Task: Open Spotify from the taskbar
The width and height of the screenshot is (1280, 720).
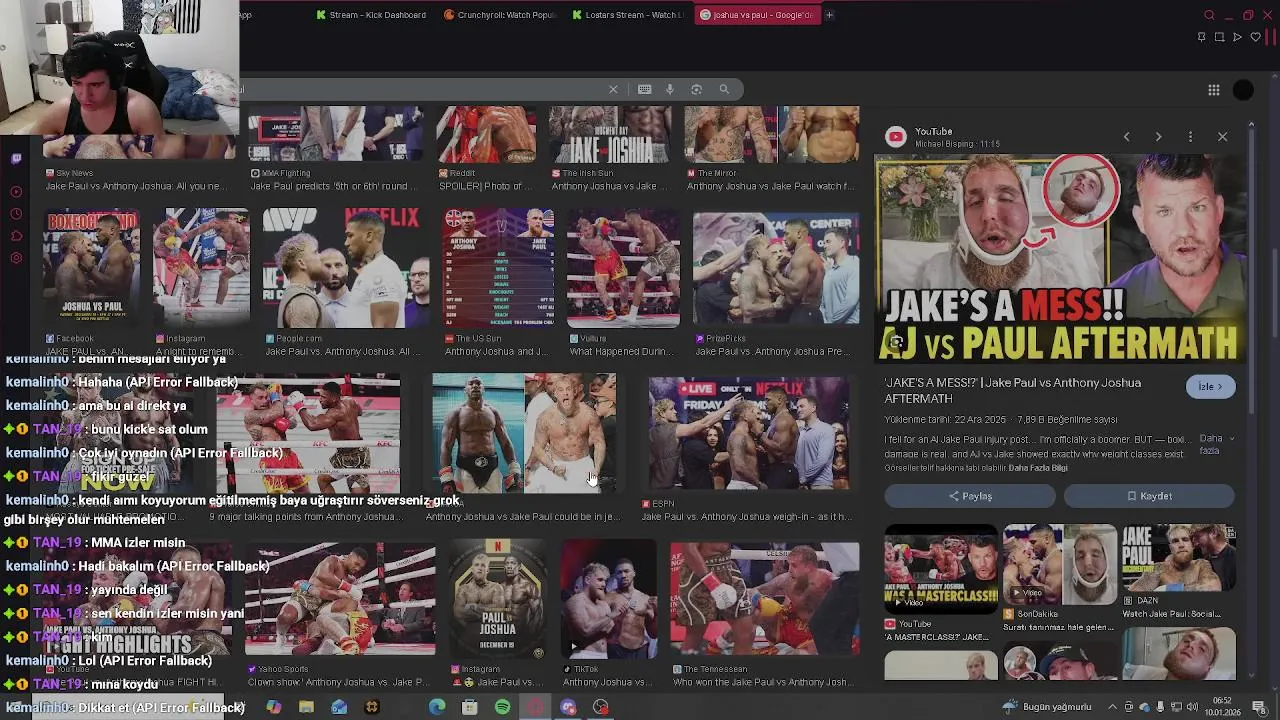Action: (x=502, y=707)
